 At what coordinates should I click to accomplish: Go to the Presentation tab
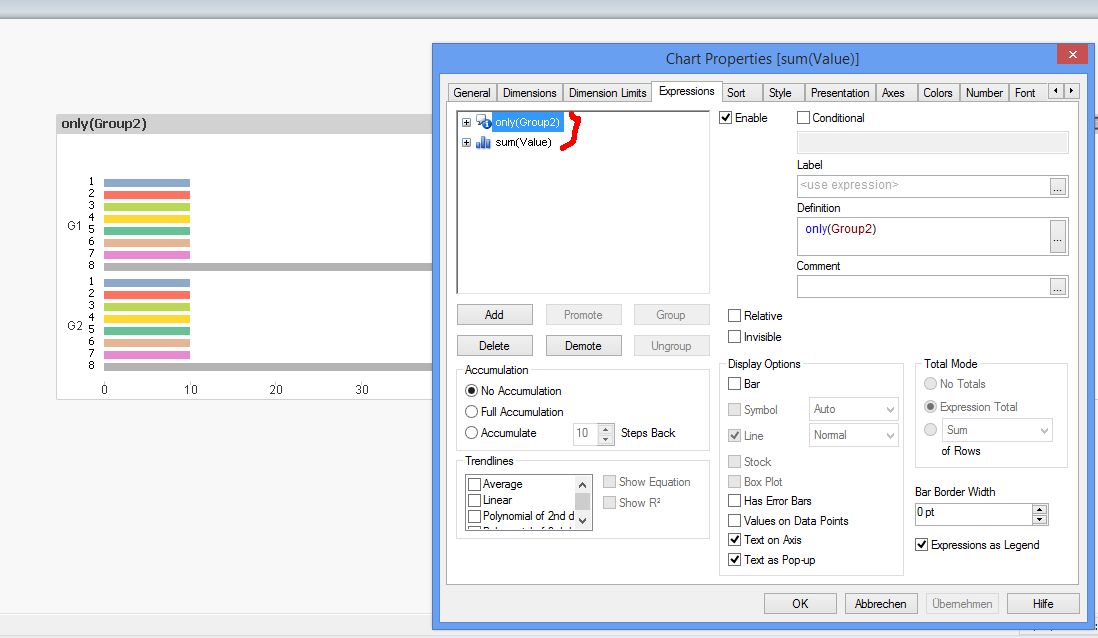click(x=840, y=93)
